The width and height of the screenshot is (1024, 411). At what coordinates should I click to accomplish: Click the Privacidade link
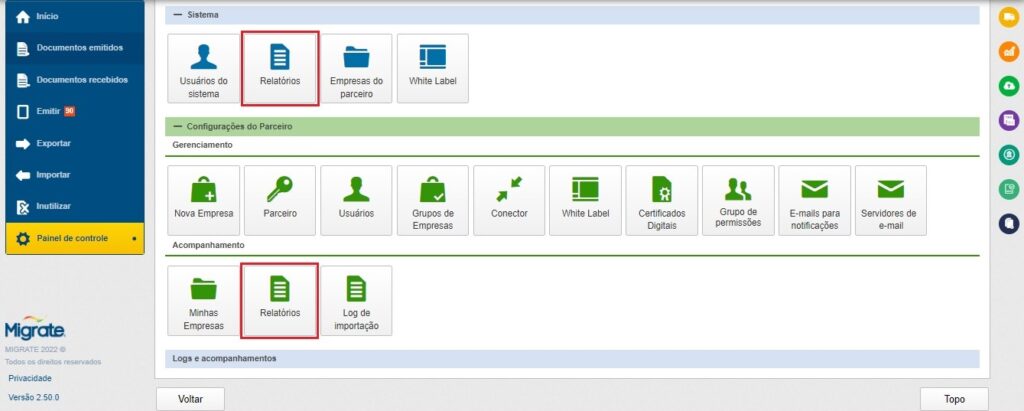click(x=29, y=378)
